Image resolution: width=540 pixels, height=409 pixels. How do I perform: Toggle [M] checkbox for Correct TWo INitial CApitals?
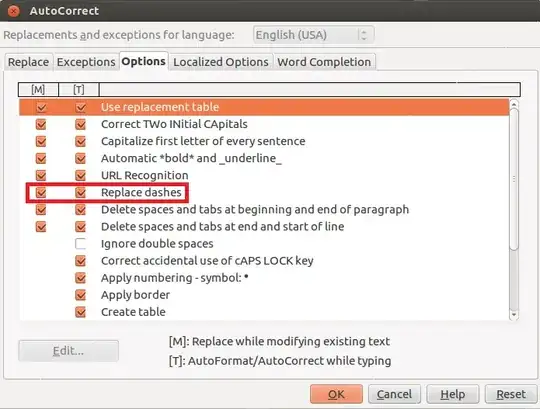click(x=41, y=124)
